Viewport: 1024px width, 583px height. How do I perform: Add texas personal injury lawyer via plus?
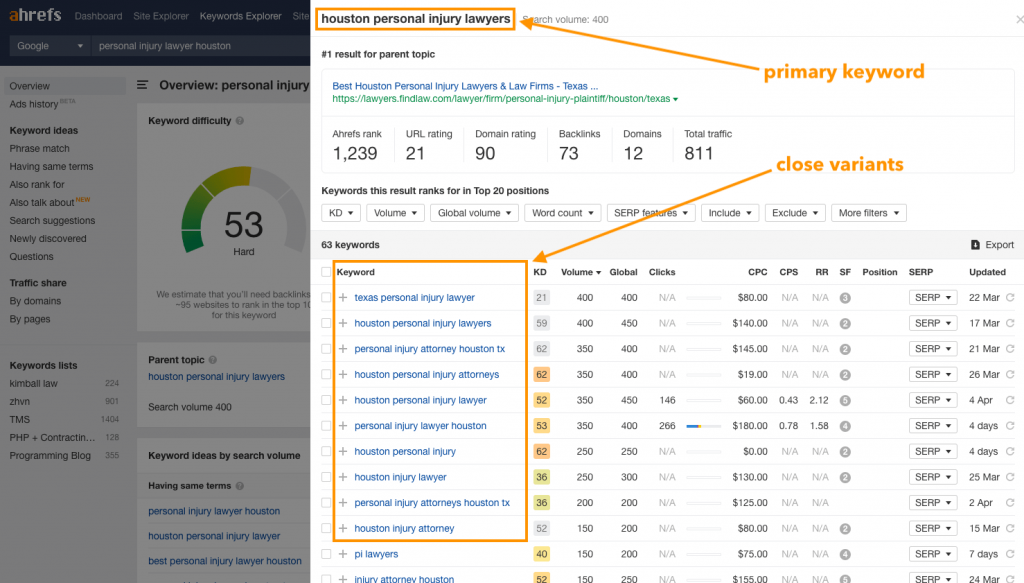tap(343, 297)
